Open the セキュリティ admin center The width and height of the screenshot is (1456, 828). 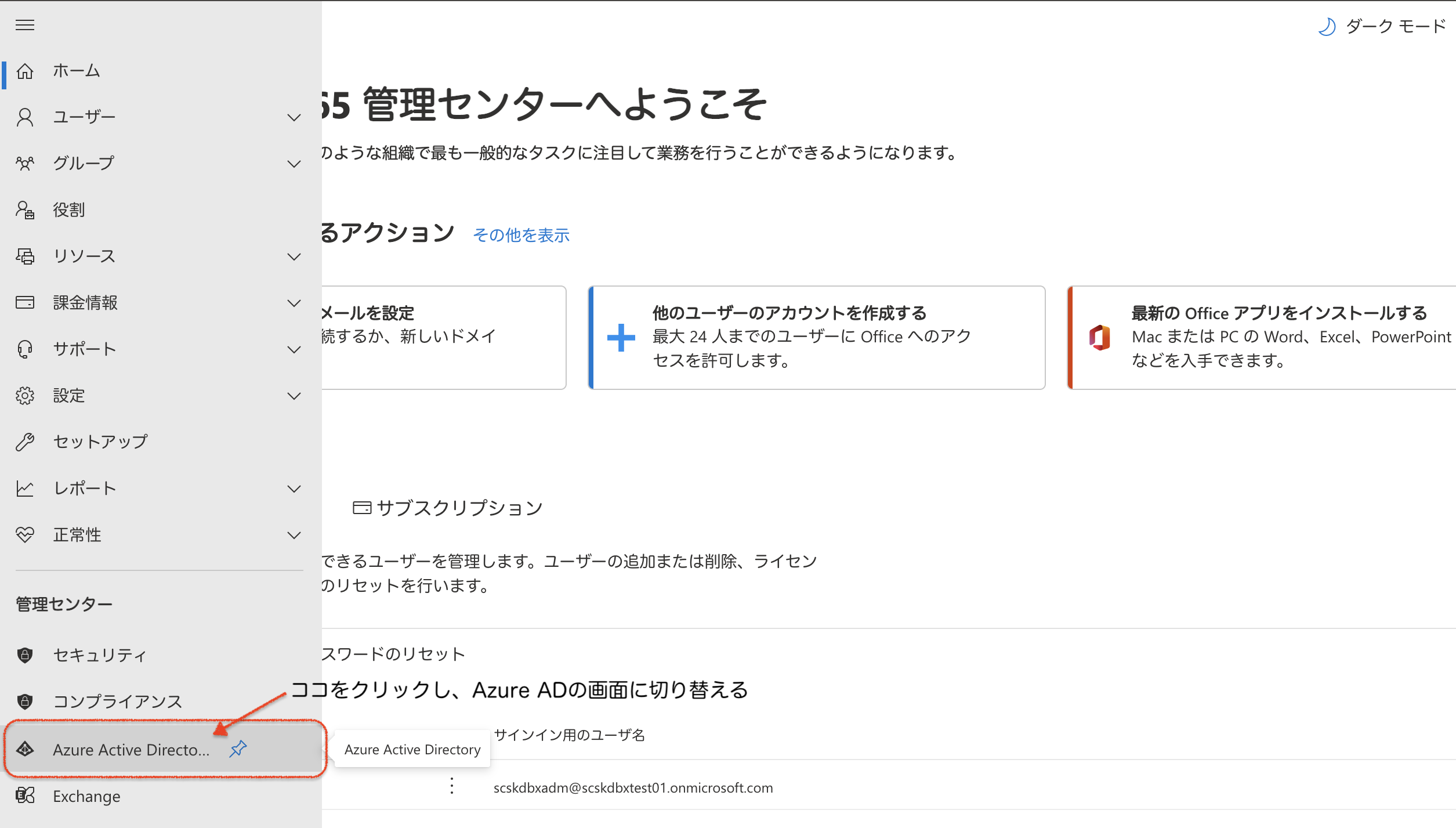tap(161, 655)
